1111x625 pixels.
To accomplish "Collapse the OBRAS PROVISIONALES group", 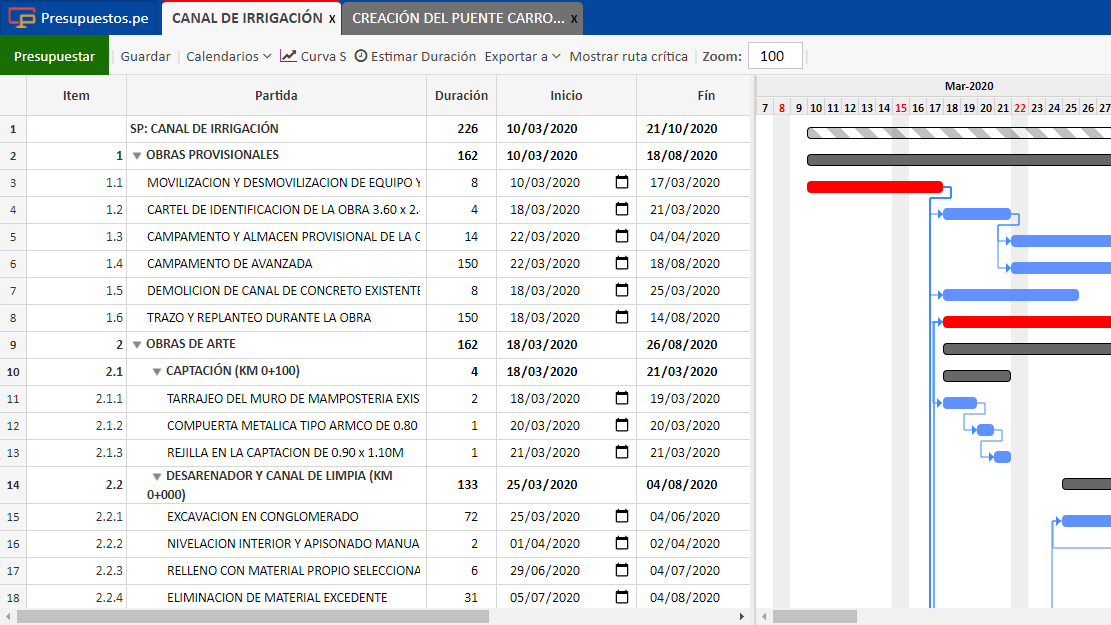I will coord(137,155).
